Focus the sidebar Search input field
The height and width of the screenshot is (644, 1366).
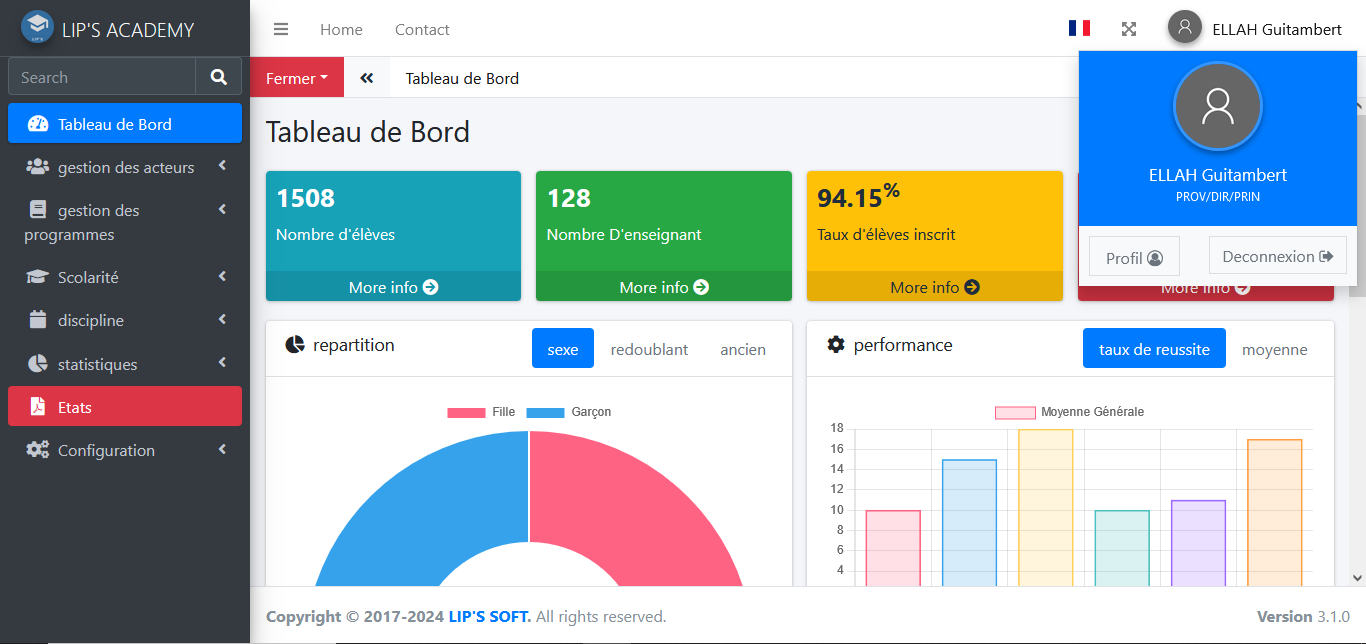coord(102,77)
